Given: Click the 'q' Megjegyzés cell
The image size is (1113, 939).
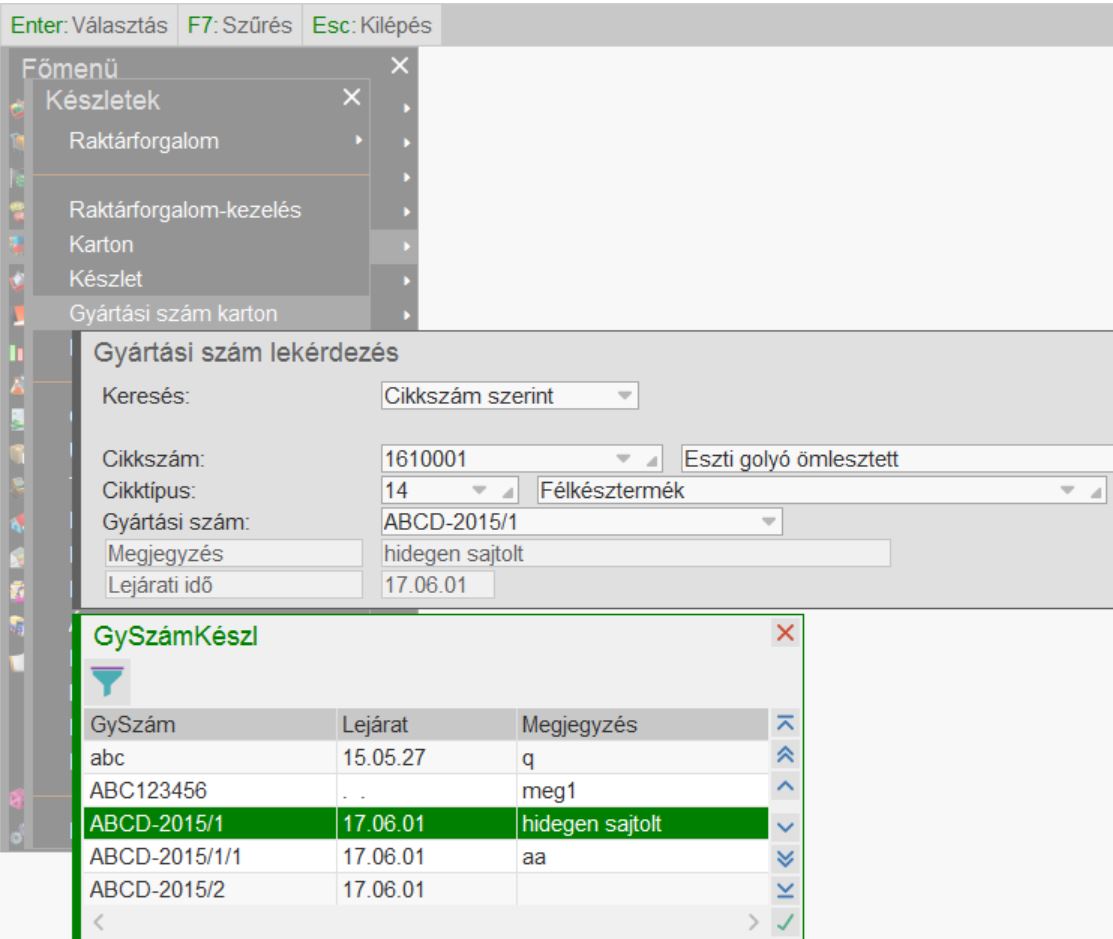Looking at the screenshot, I should click(x=642, y=758).
